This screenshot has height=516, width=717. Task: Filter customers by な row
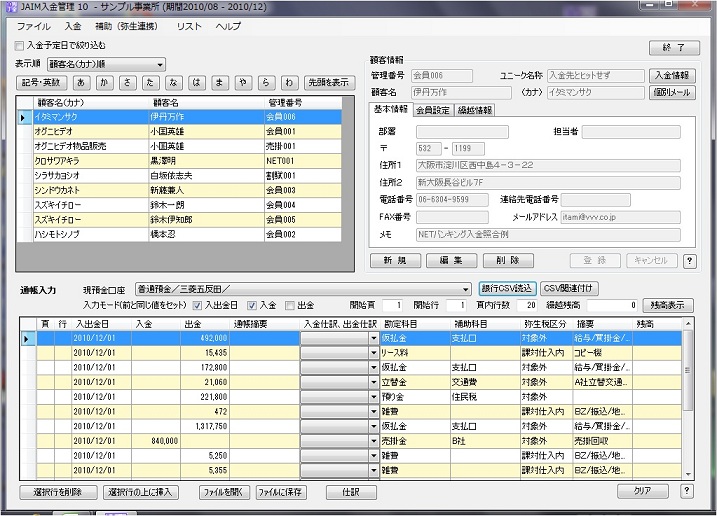(x=173, y=82)
